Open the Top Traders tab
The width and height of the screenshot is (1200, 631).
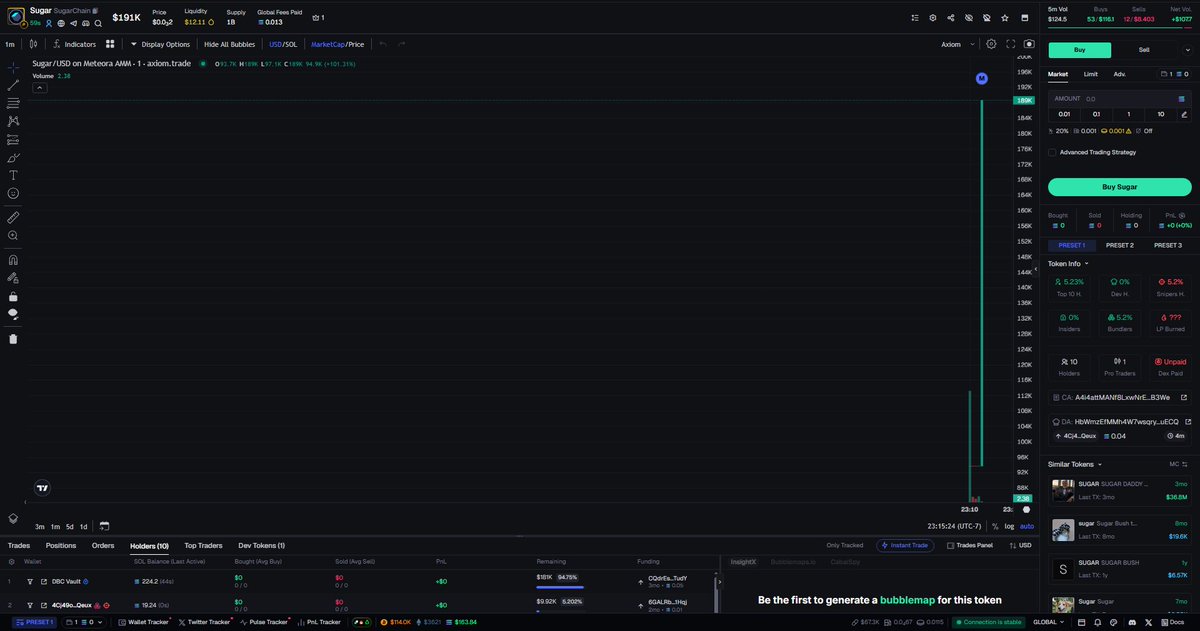click(202, 545)
